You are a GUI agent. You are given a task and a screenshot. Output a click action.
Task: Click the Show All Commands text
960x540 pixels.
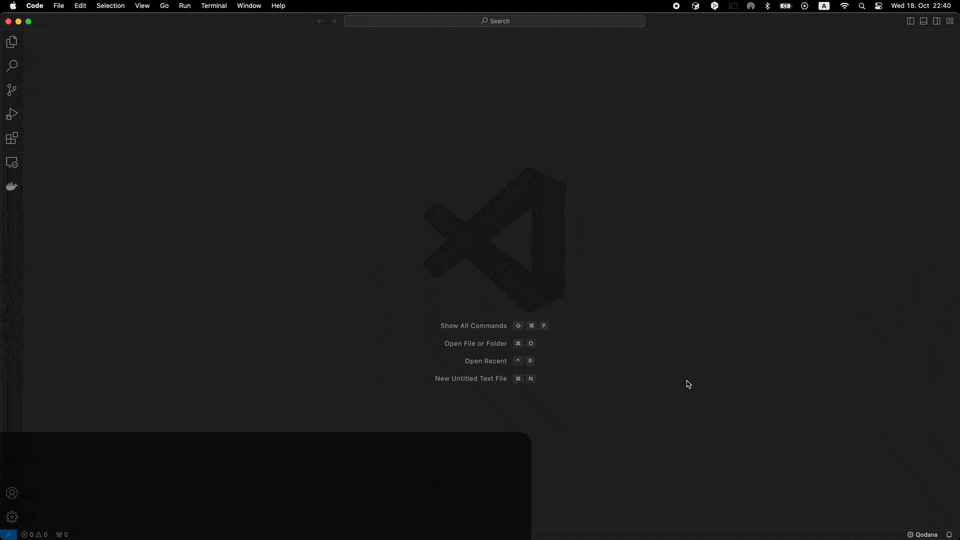tap(473, 326)
